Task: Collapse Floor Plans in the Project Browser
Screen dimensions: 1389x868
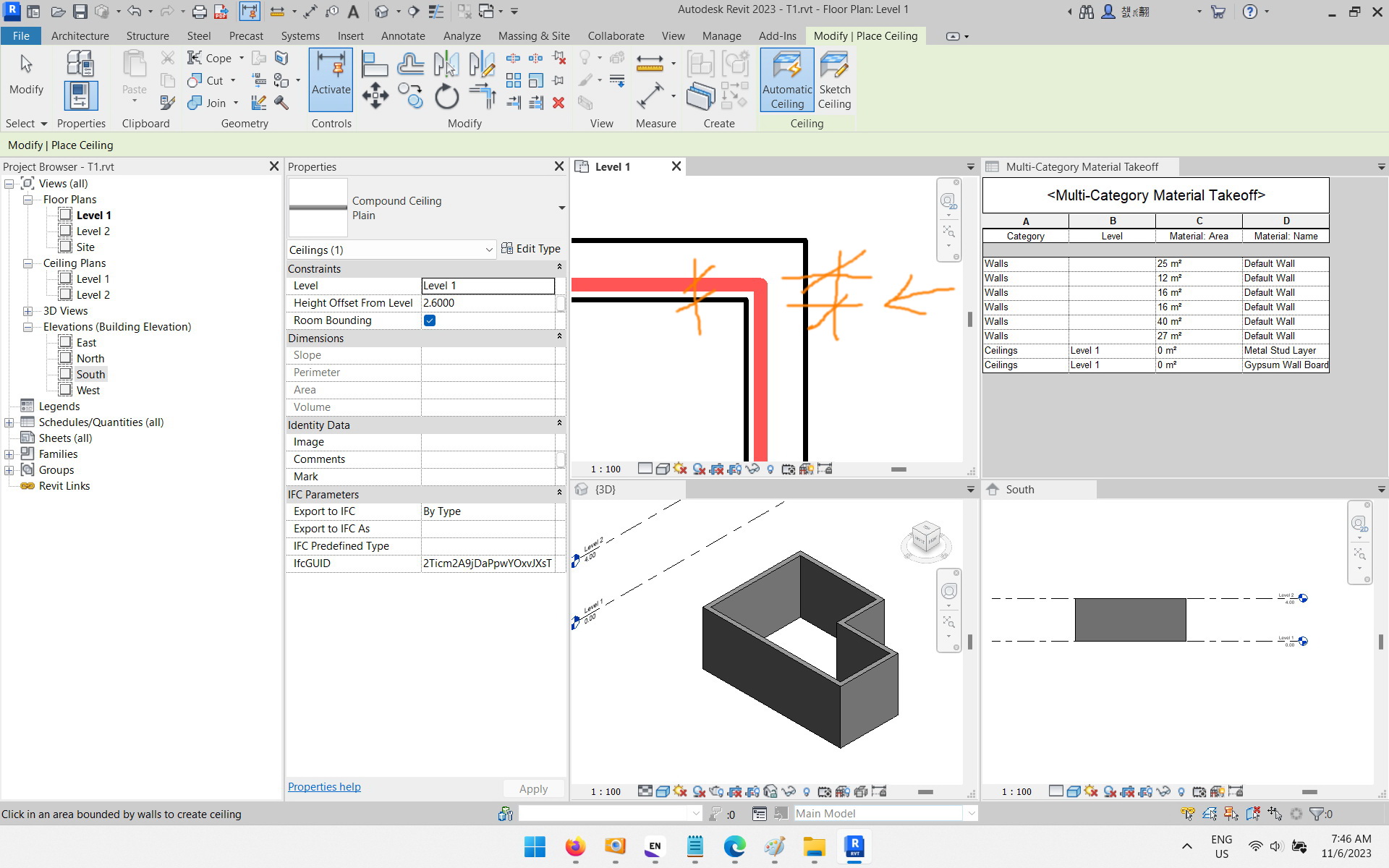Action: click(28, 199)
